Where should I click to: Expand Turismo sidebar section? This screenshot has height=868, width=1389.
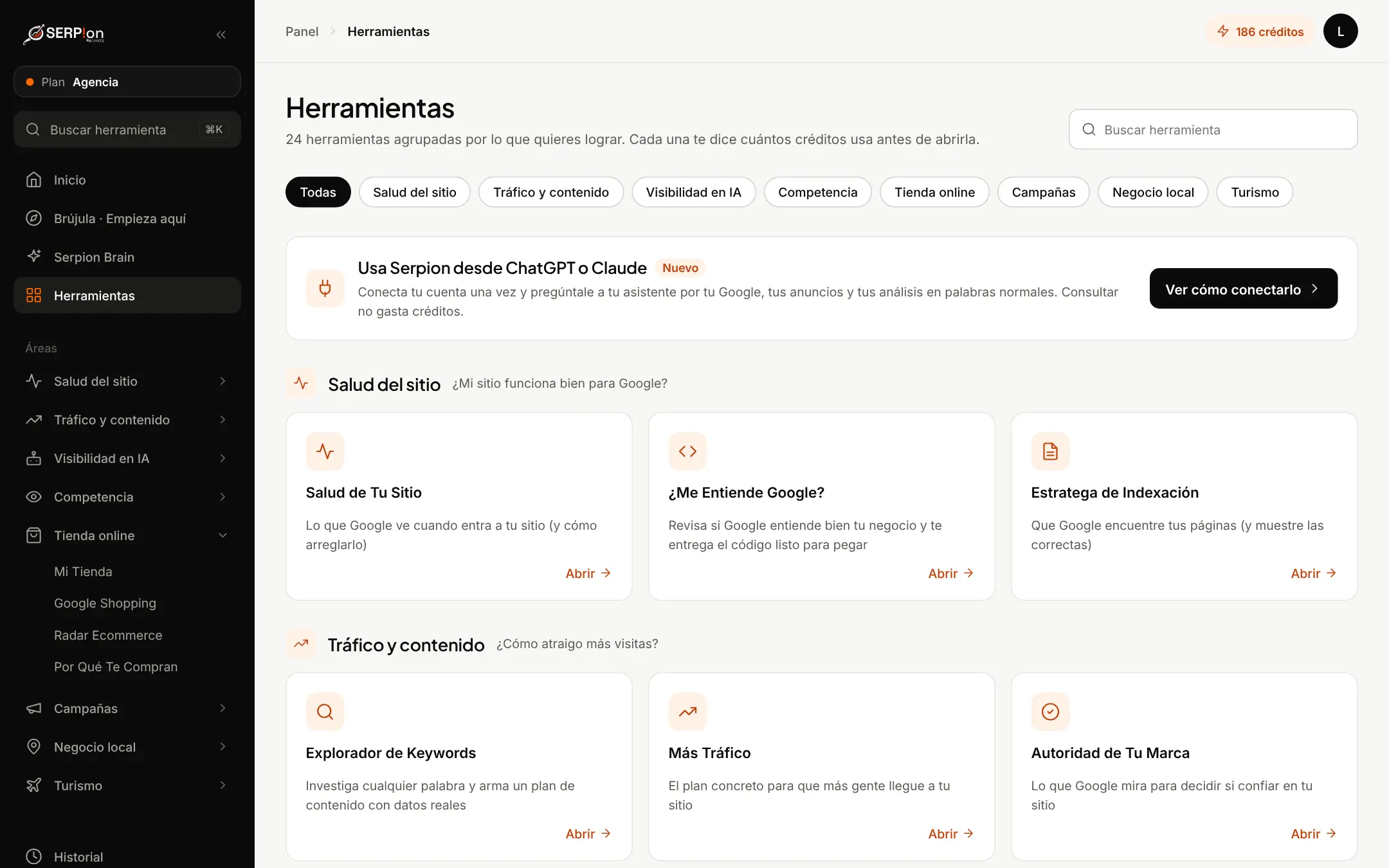tap(127, 786)
